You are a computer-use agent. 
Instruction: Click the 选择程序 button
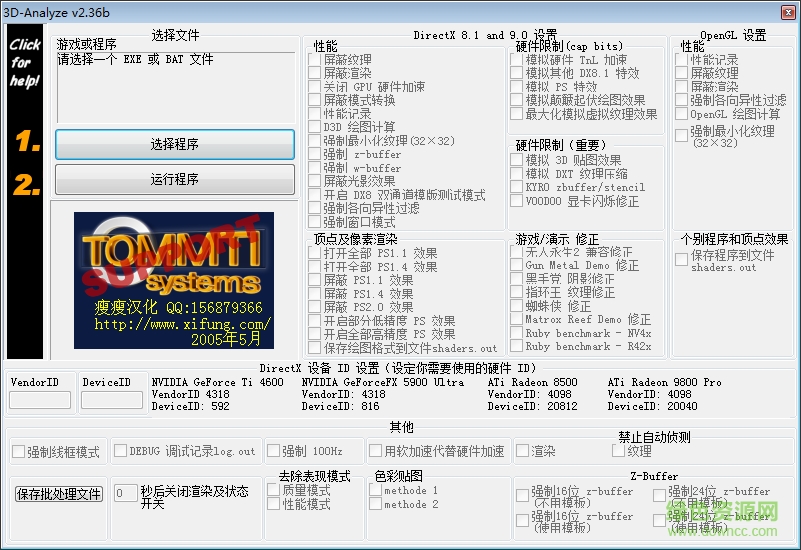tap(175, 145)
